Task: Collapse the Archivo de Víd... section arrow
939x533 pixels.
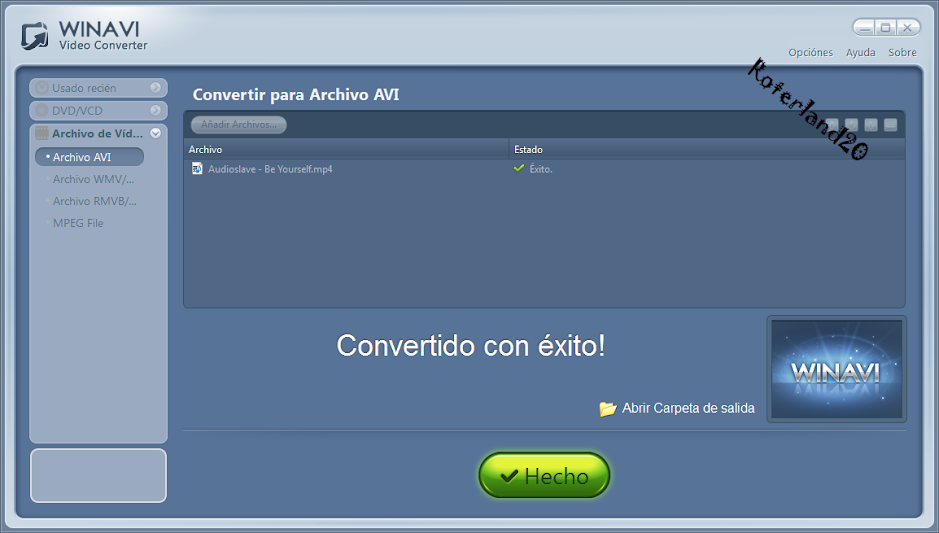Action: pos(156,133)
